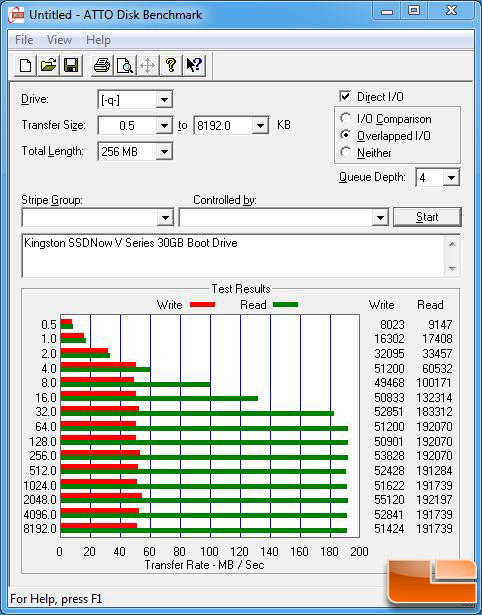Image resolution: width=482 pixels, height=615 pixels.
Task: Click the write value 53828
Action: click(389, 456)
